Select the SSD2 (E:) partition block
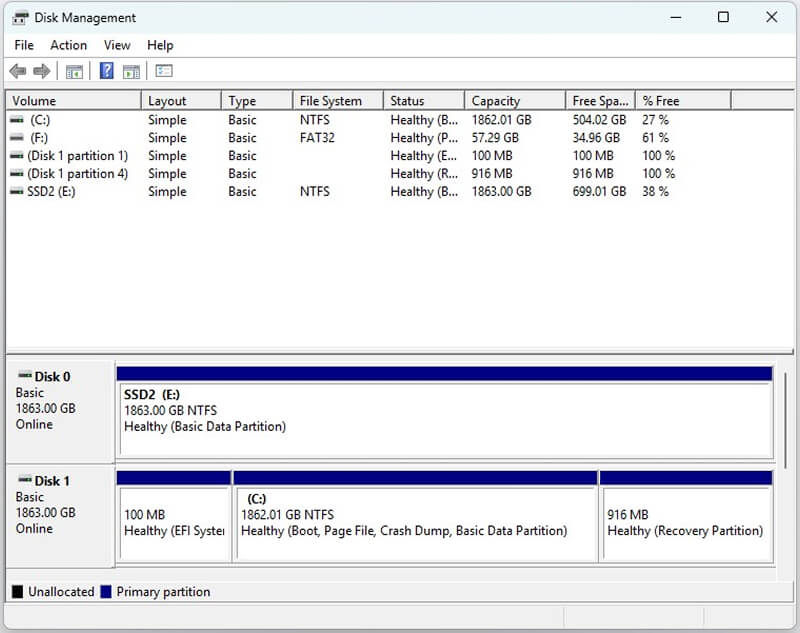800x633 pixels. coord(444,411)
